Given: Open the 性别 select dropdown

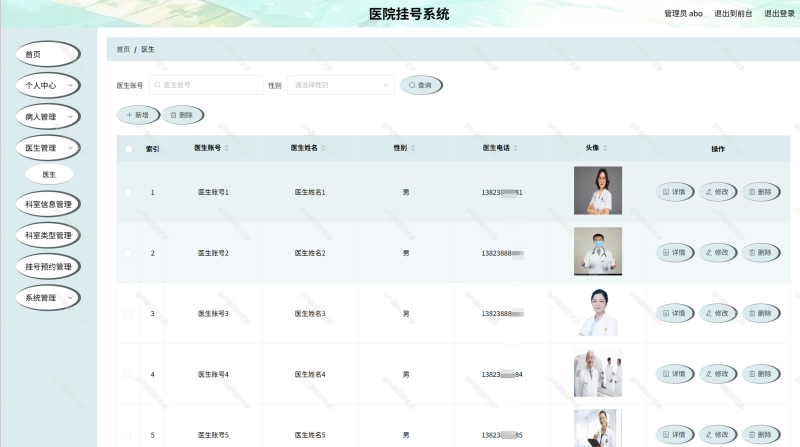Looking at the screenshot, I should [341, 85].
